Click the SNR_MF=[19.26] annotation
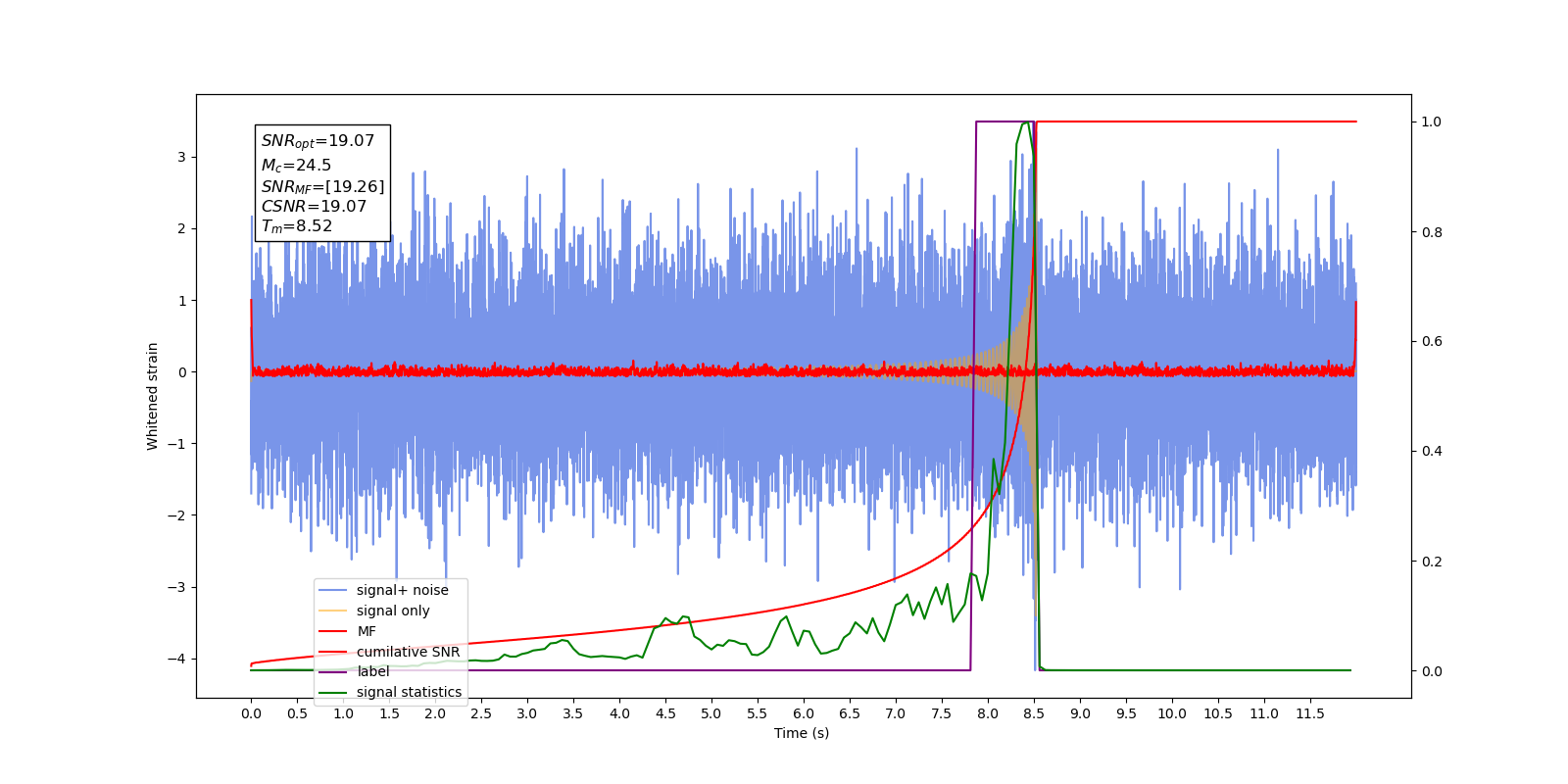1568x784 pixels. [322, 186]
